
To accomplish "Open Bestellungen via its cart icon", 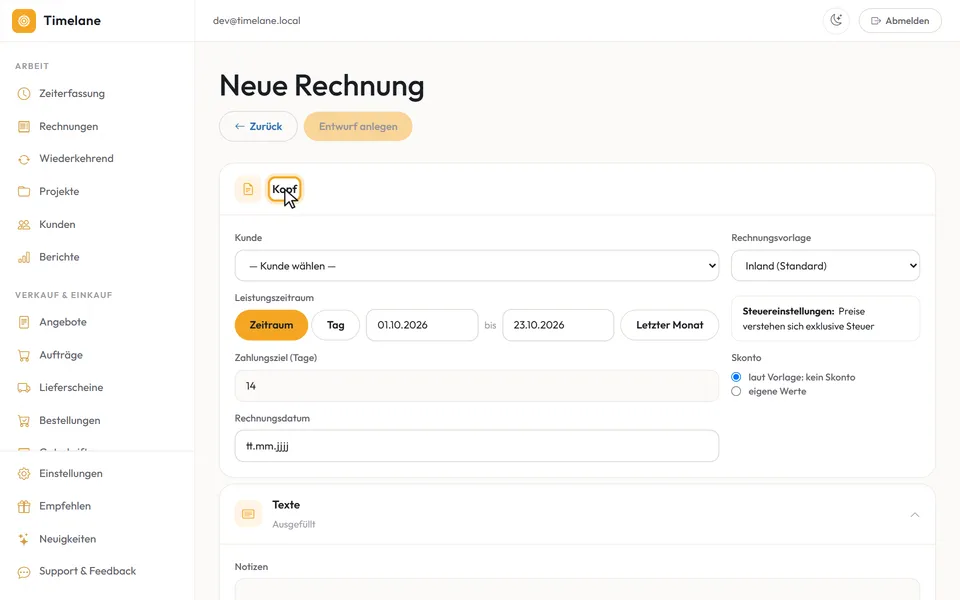I will 24,421.
